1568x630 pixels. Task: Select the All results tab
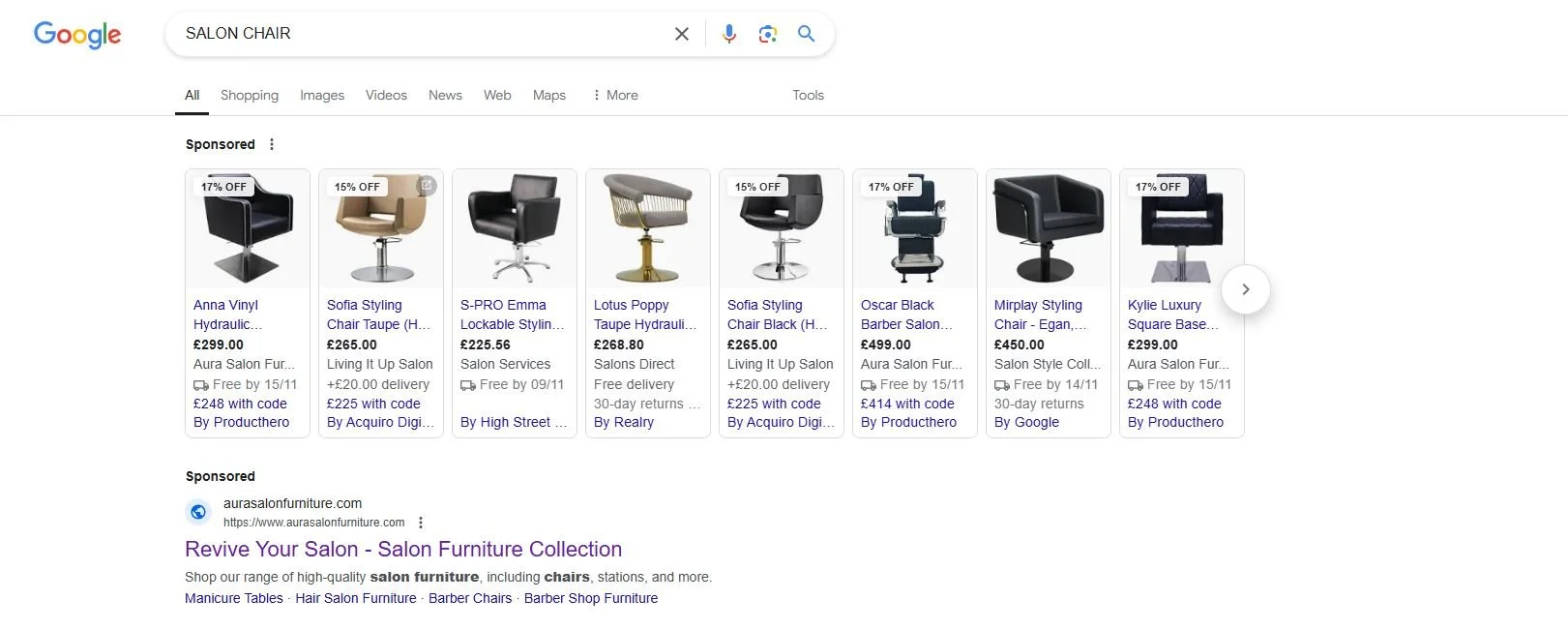click(192, 95)
